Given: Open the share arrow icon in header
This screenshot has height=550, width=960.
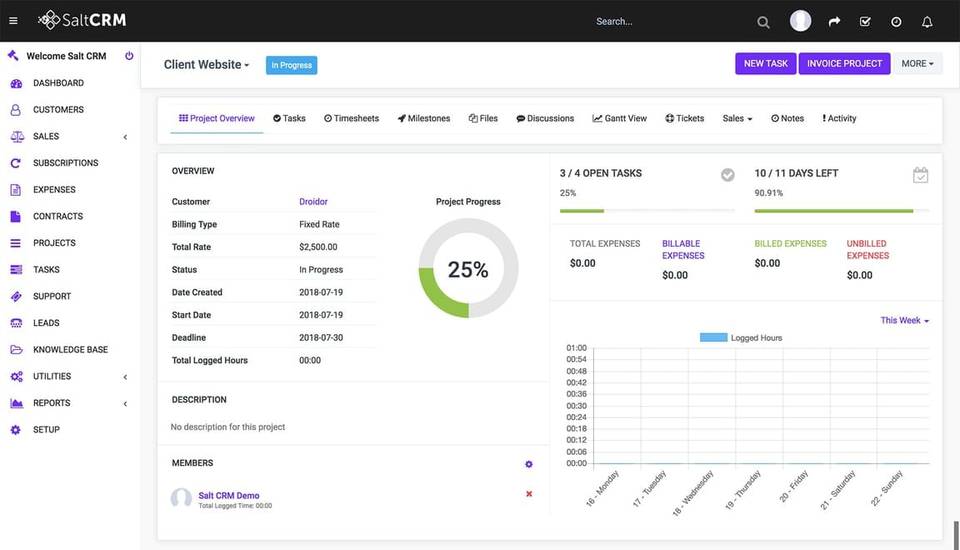Looking at the screenshot, I should tap(834, 21).
